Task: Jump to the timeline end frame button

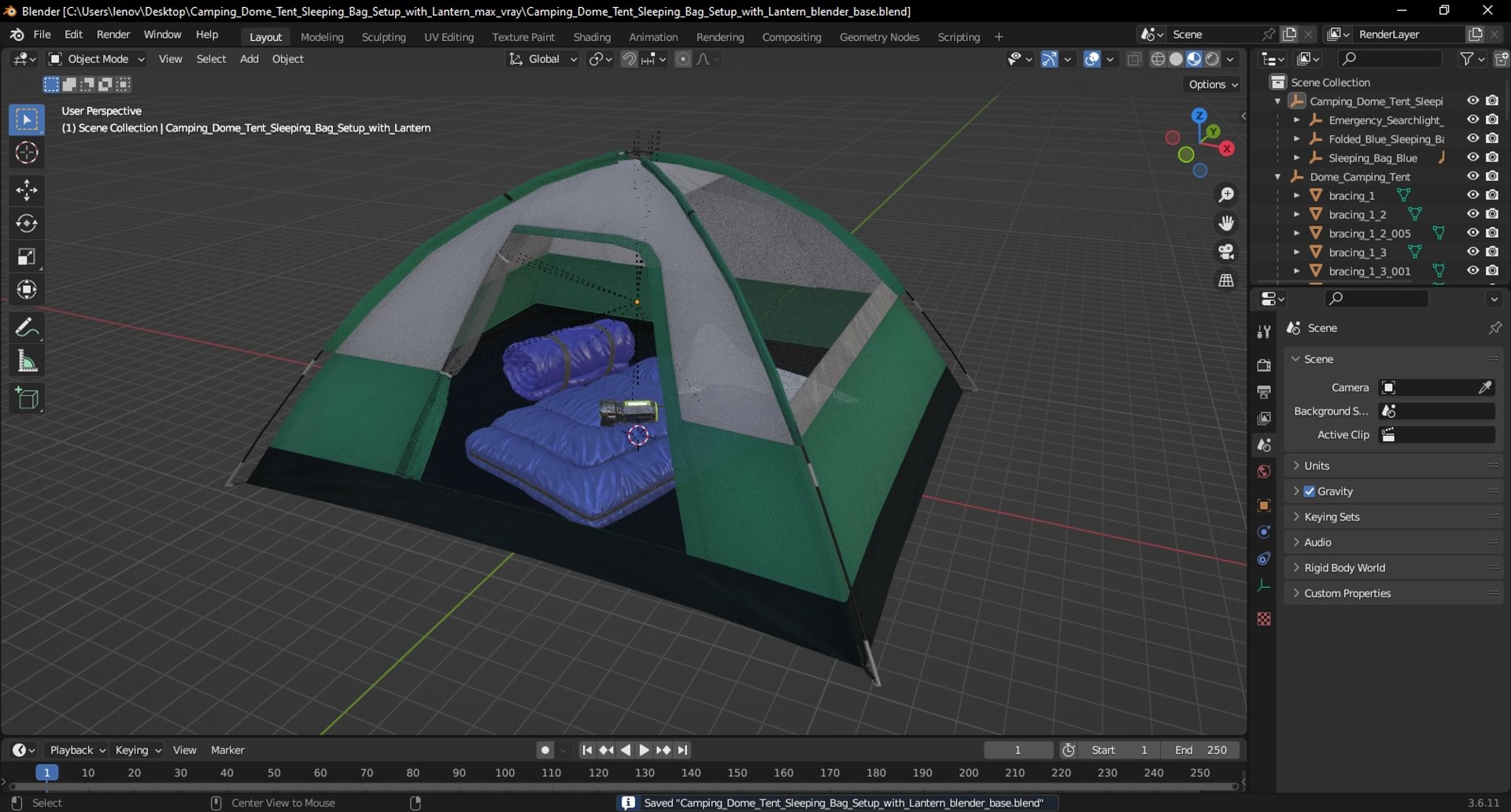Action: (x=682, y=750)
